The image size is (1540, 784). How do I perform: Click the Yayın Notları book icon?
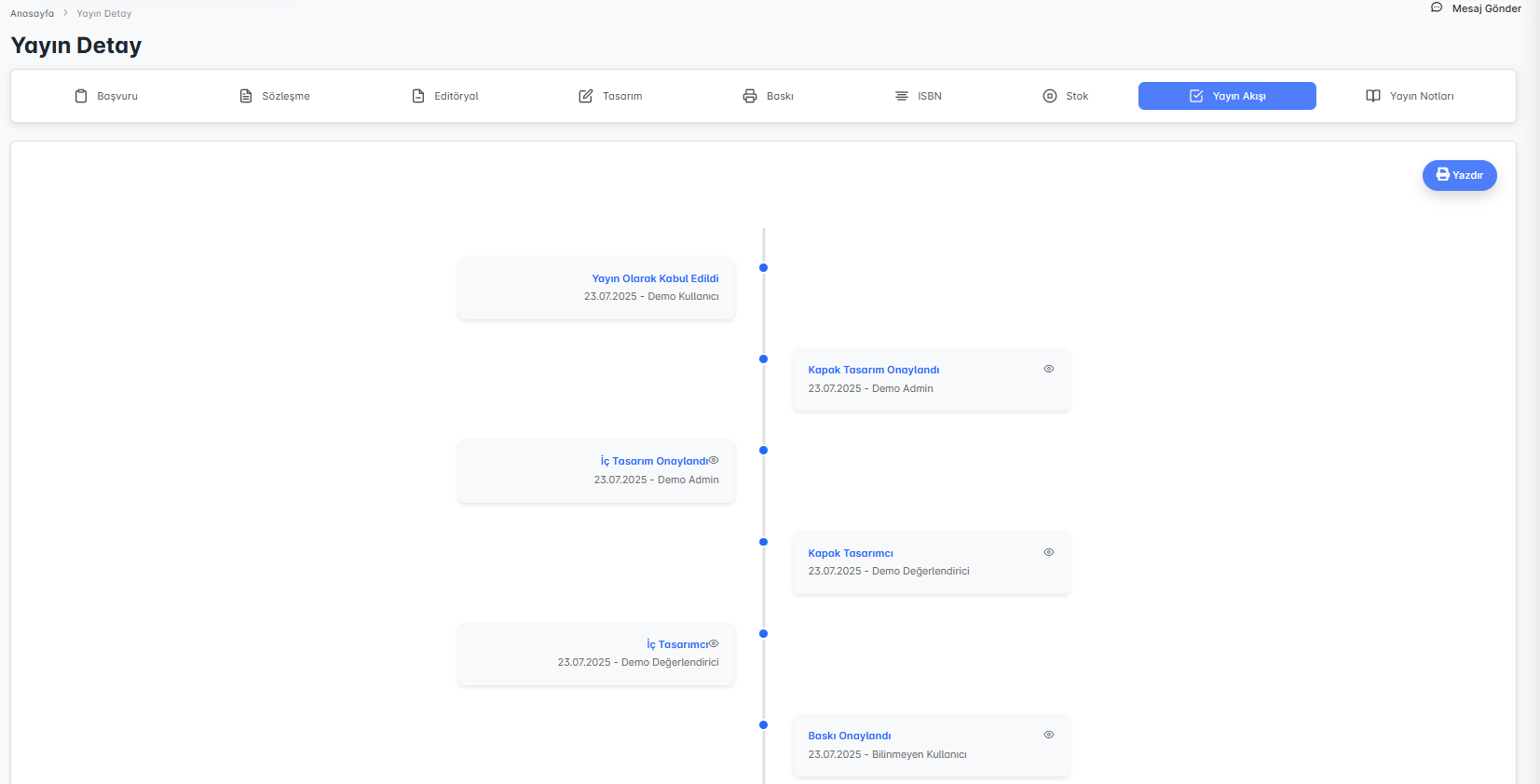[1373, 96]
